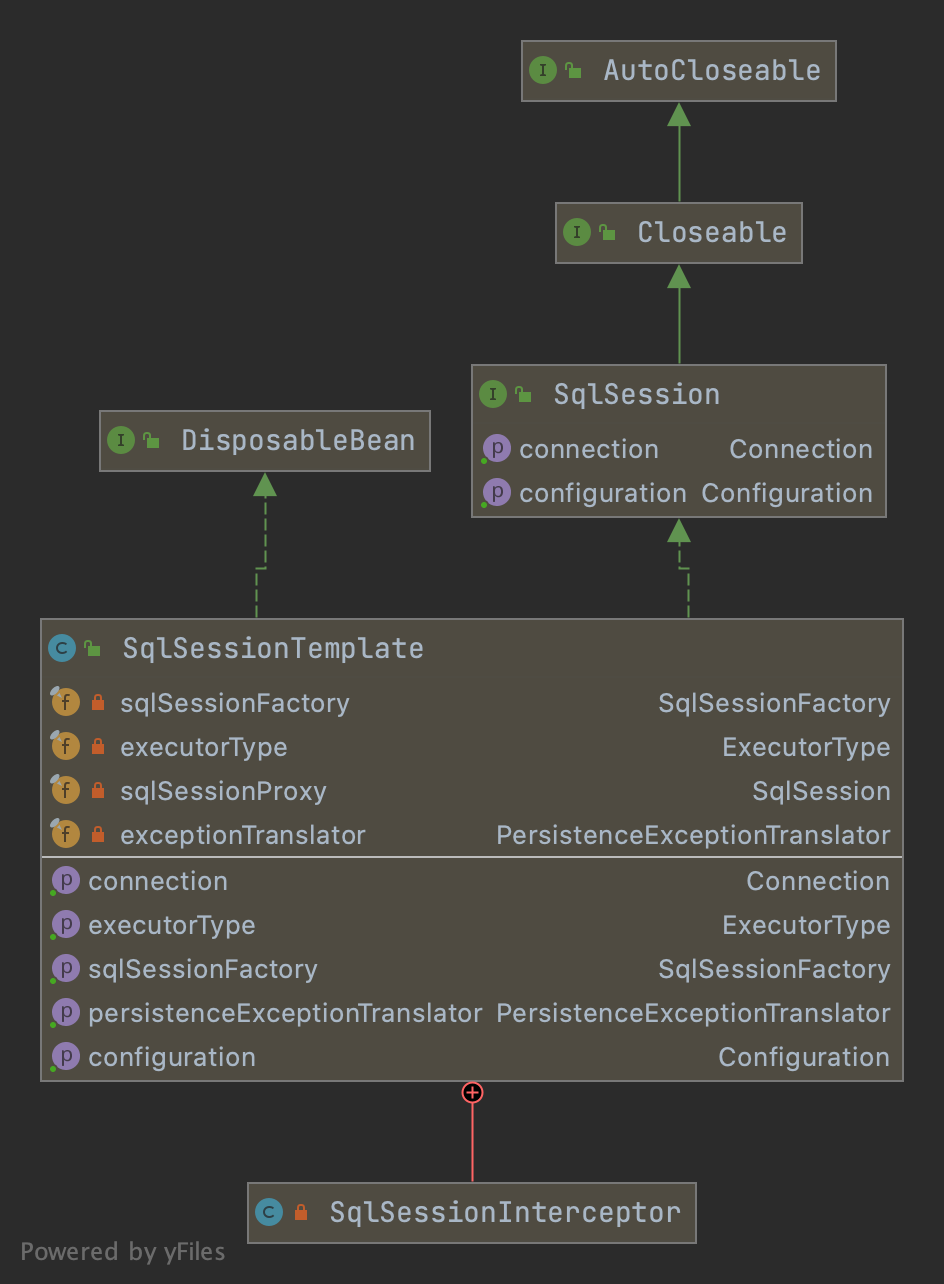
Task: Click the lock icon beside exceptionTranslator field
Action: point(97,834)
